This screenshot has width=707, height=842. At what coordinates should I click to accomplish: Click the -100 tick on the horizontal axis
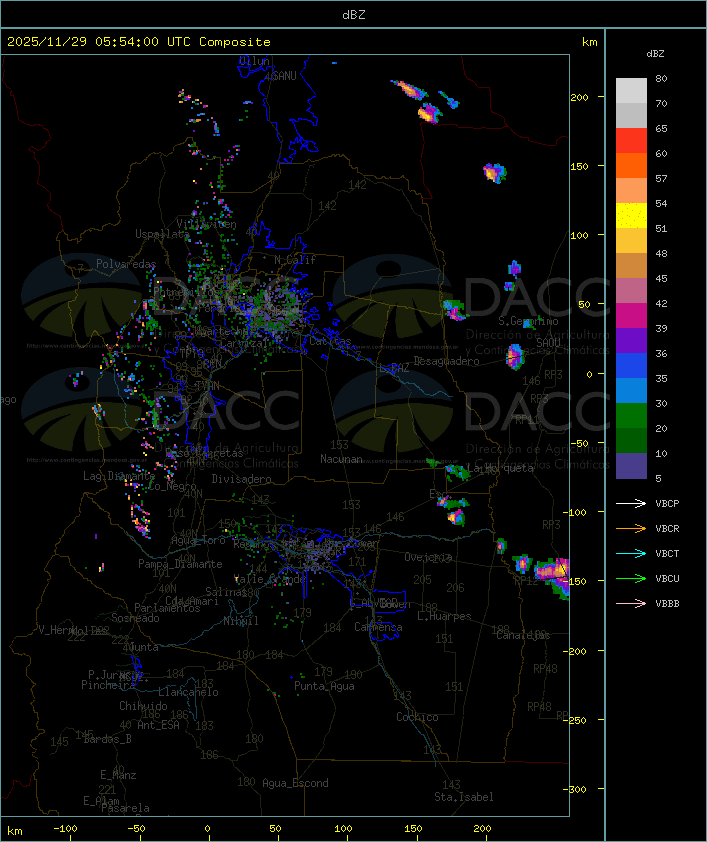pyautogui.click(x=65, y=829)
